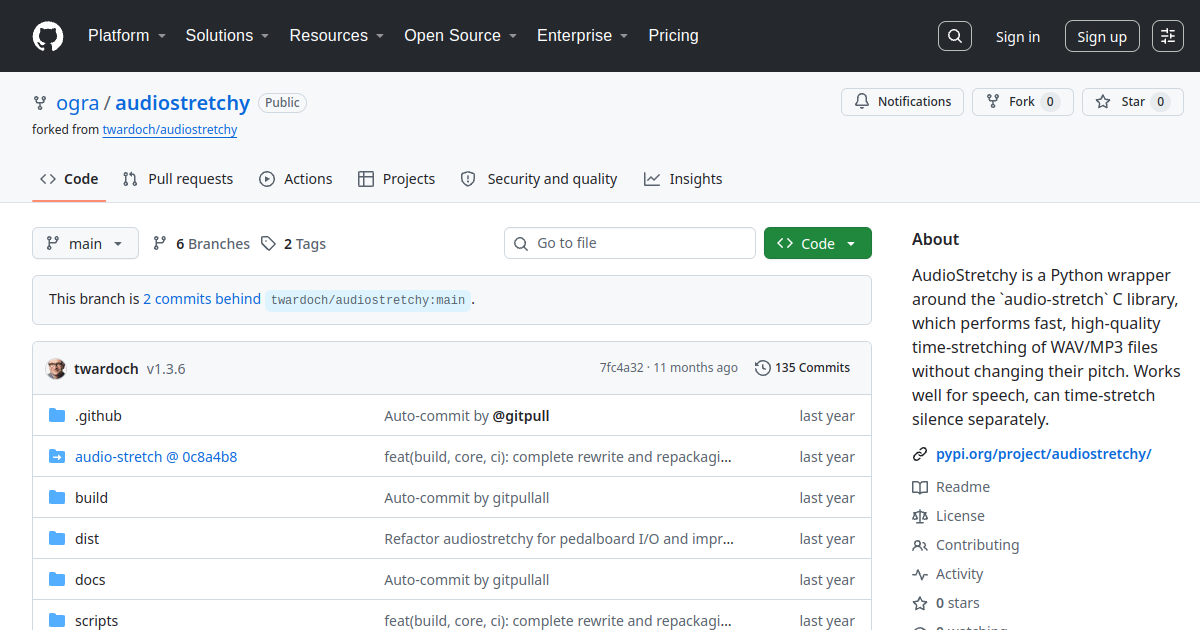Image resolution: width=1200 pixels, height=630 pixels.
Task: Fork this repository with Fork button
Action: click(1022, 102)
